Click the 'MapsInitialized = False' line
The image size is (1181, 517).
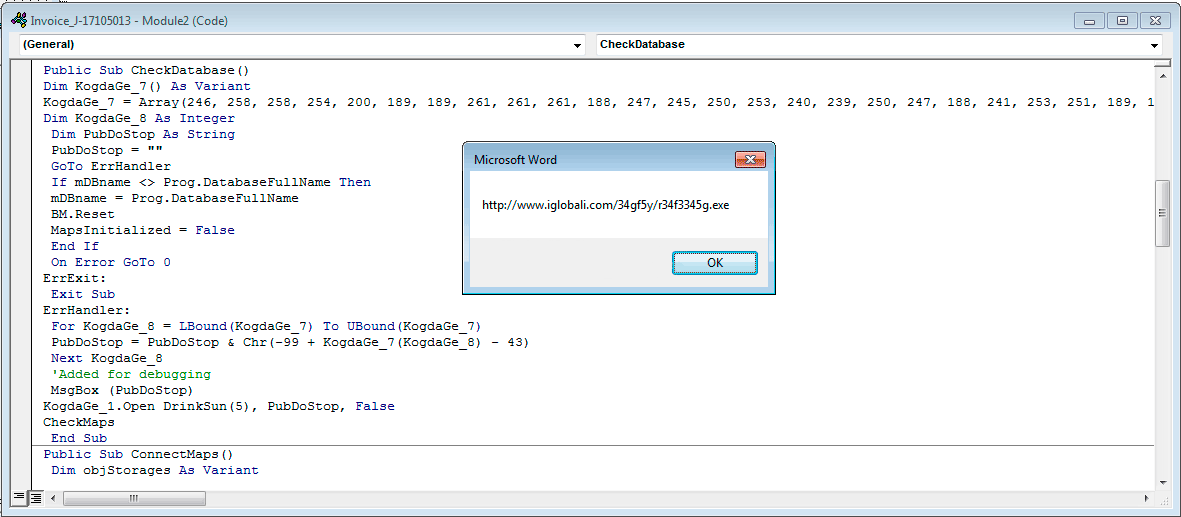[x=142, y=230]
